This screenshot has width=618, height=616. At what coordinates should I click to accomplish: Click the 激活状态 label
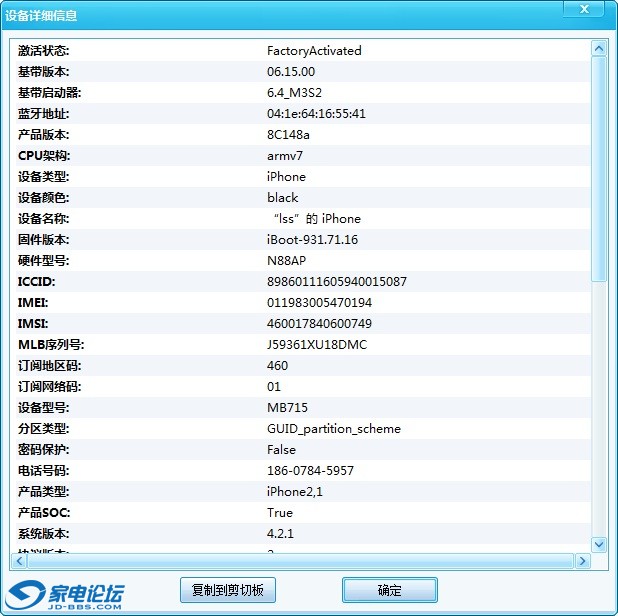(43, 51)
